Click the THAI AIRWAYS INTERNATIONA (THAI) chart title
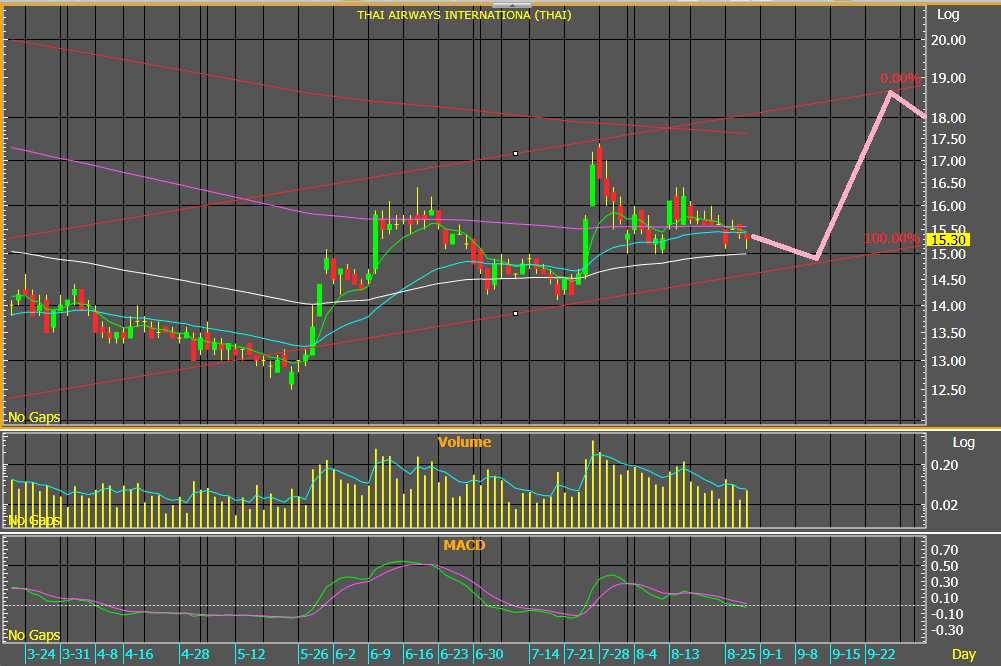1001x666 pixels. [464, 15]
